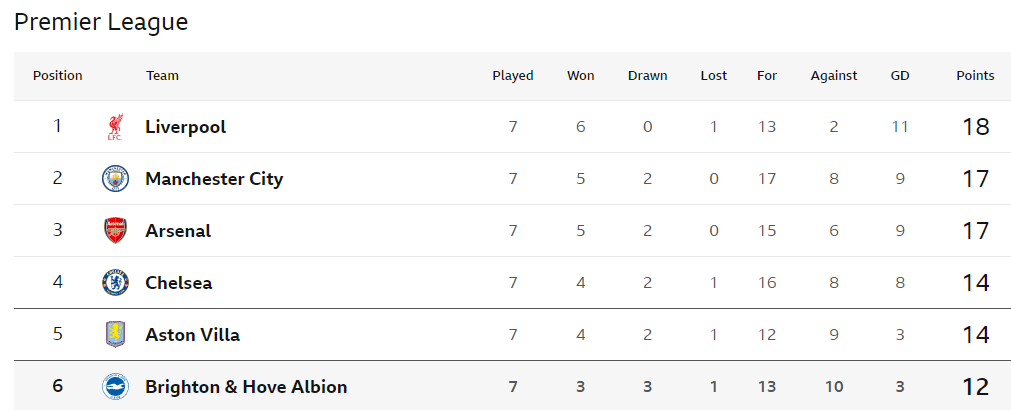Select the Arsenal team name
This screenshot has width=1011, height=410.
tap(178, 231)
